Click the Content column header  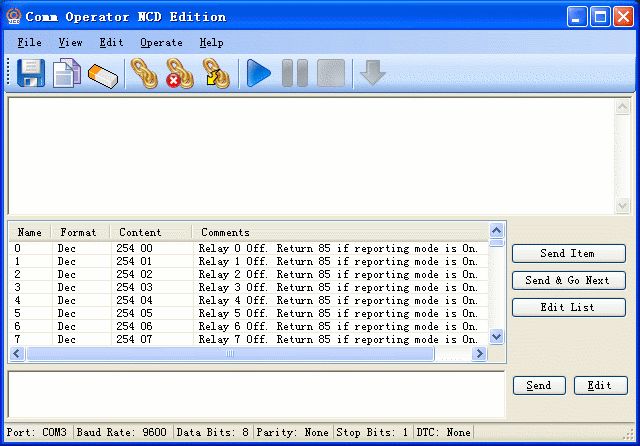coord(151,232)
